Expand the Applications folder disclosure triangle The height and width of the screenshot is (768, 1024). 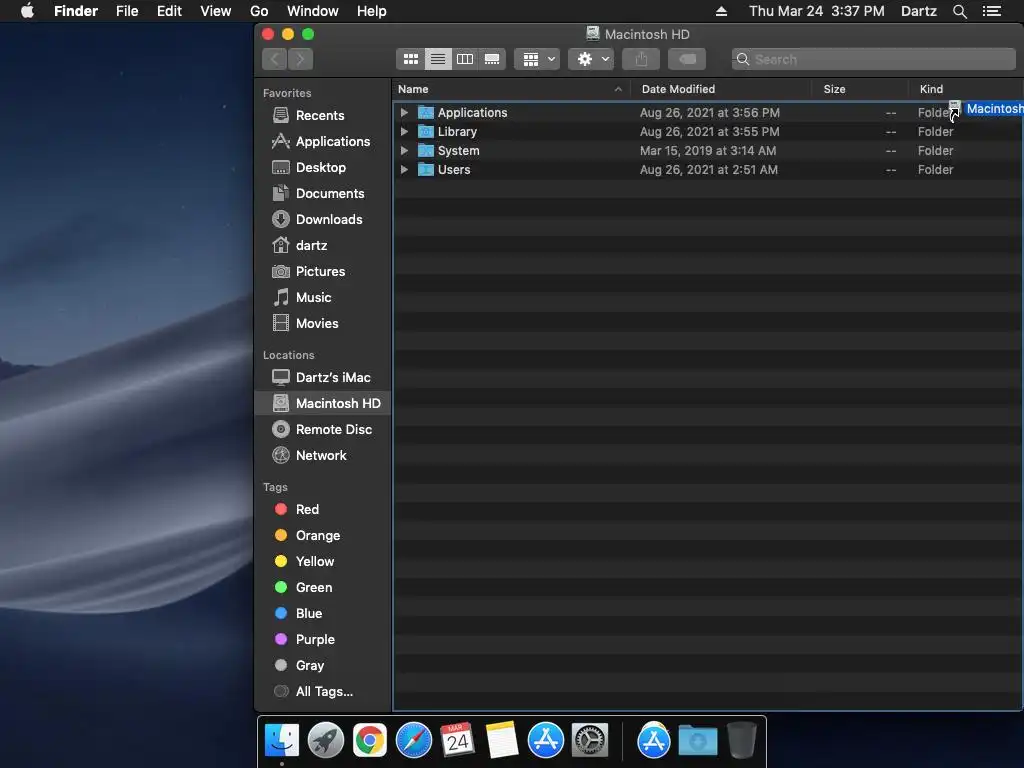tap(404, 112)
